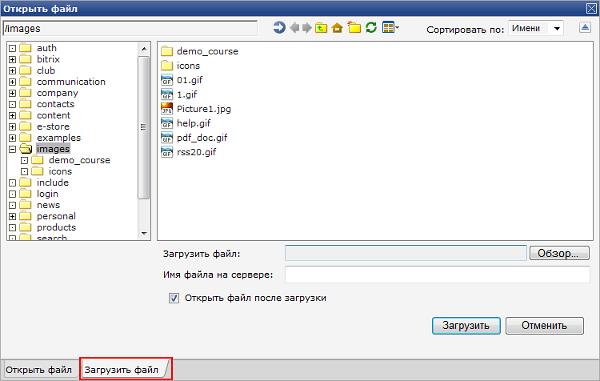Select products folder in tree

(56, 228)
